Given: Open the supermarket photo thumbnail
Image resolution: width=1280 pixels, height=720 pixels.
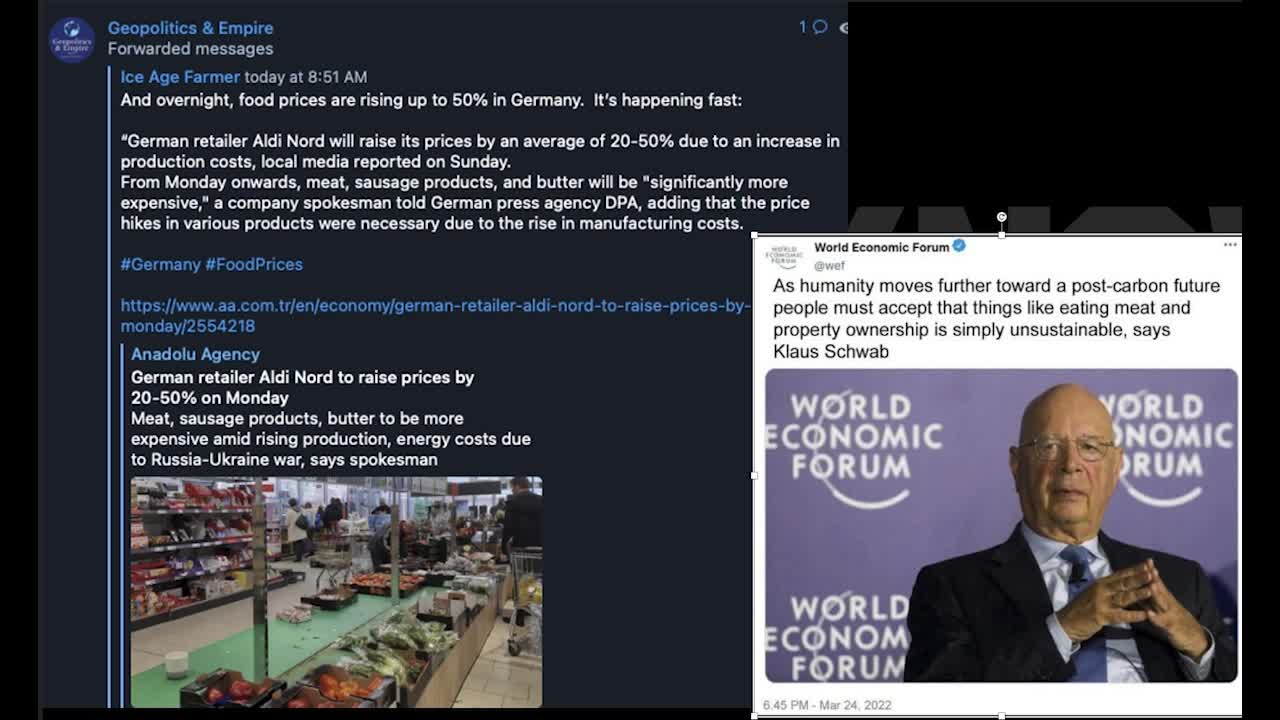Looking at the screenshot, I should 336,592.
